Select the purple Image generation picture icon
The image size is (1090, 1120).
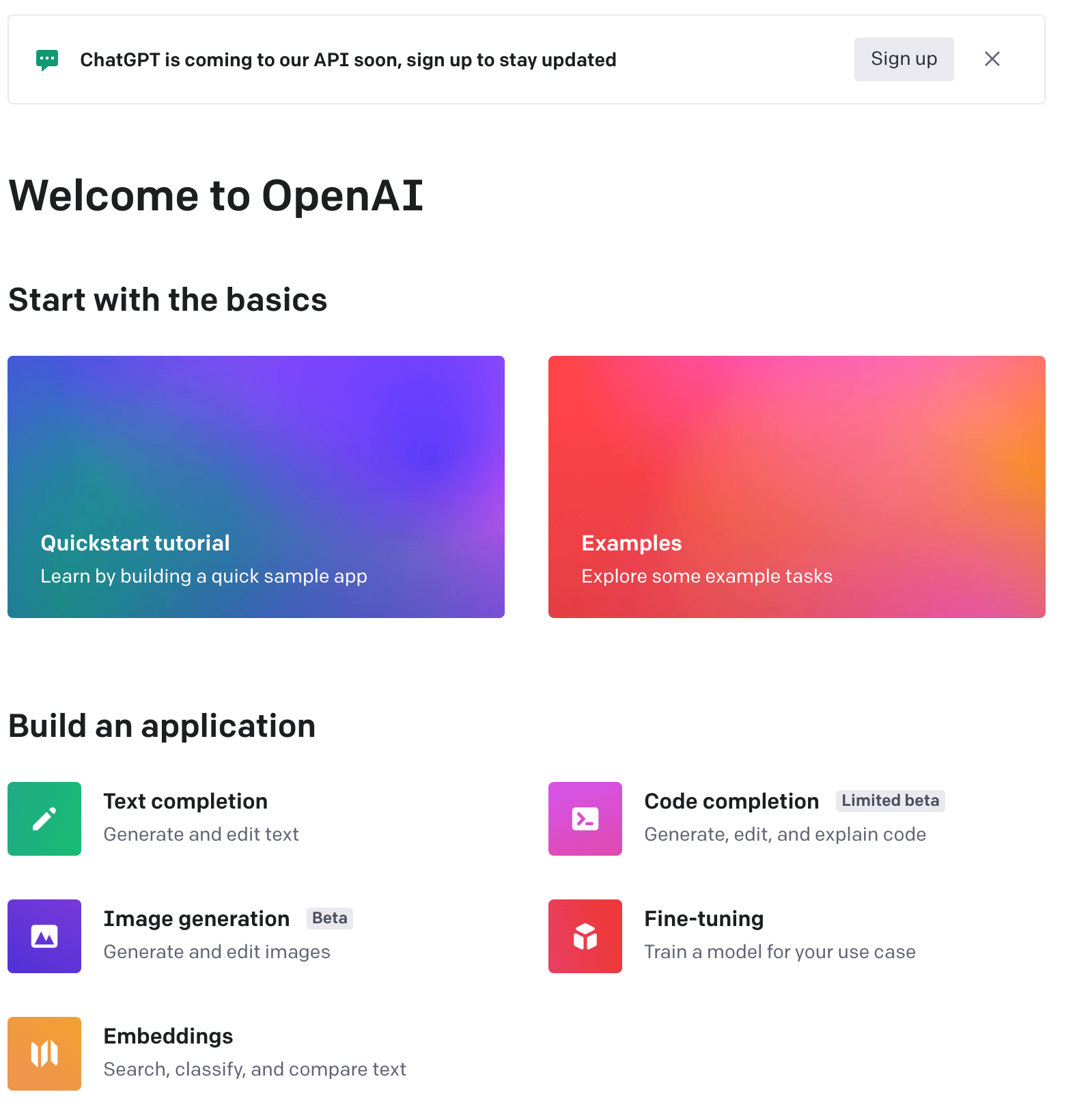pyautogui.click(x=44, y=936)
